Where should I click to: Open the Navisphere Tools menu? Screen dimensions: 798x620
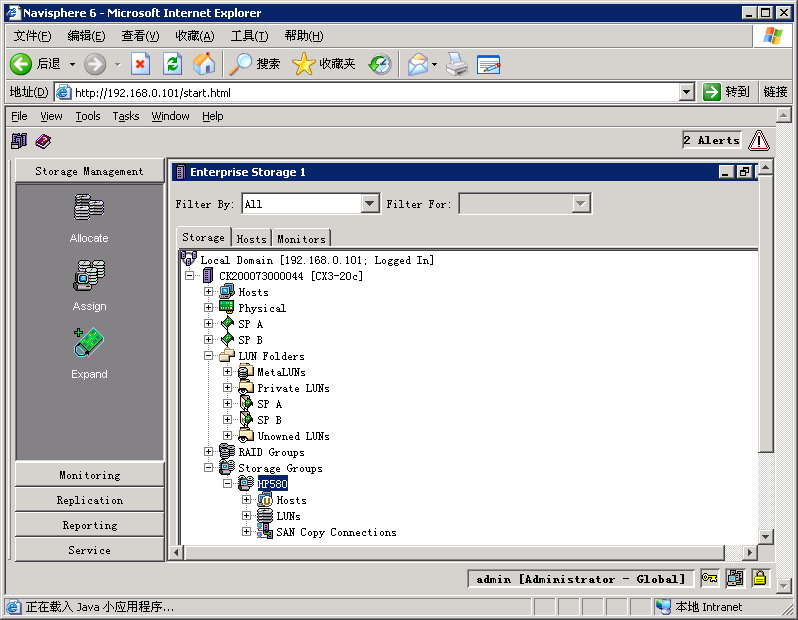pos(88,116)
